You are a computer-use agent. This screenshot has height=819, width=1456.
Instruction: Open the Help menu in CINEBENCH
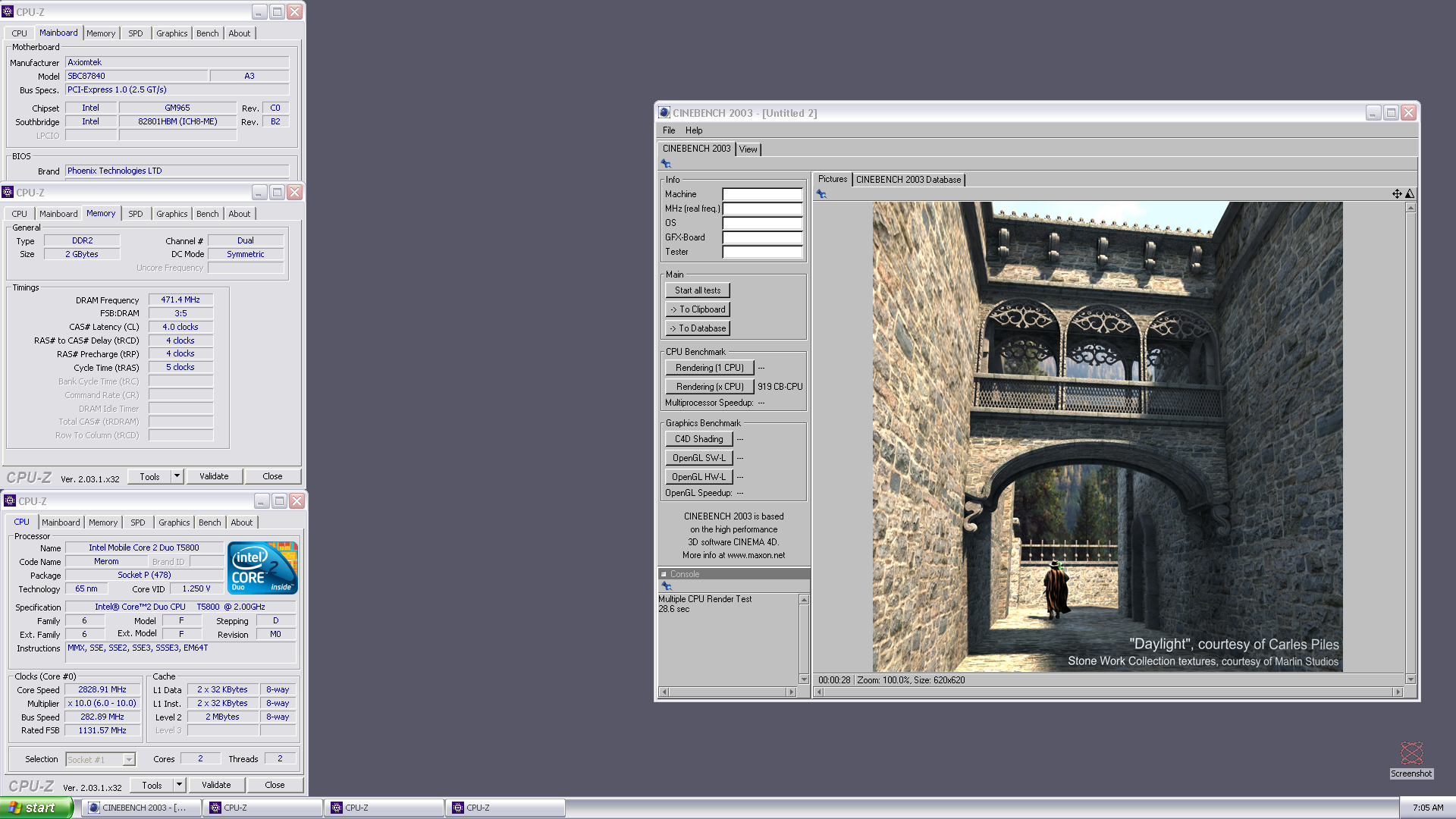(x=694, y=130)
